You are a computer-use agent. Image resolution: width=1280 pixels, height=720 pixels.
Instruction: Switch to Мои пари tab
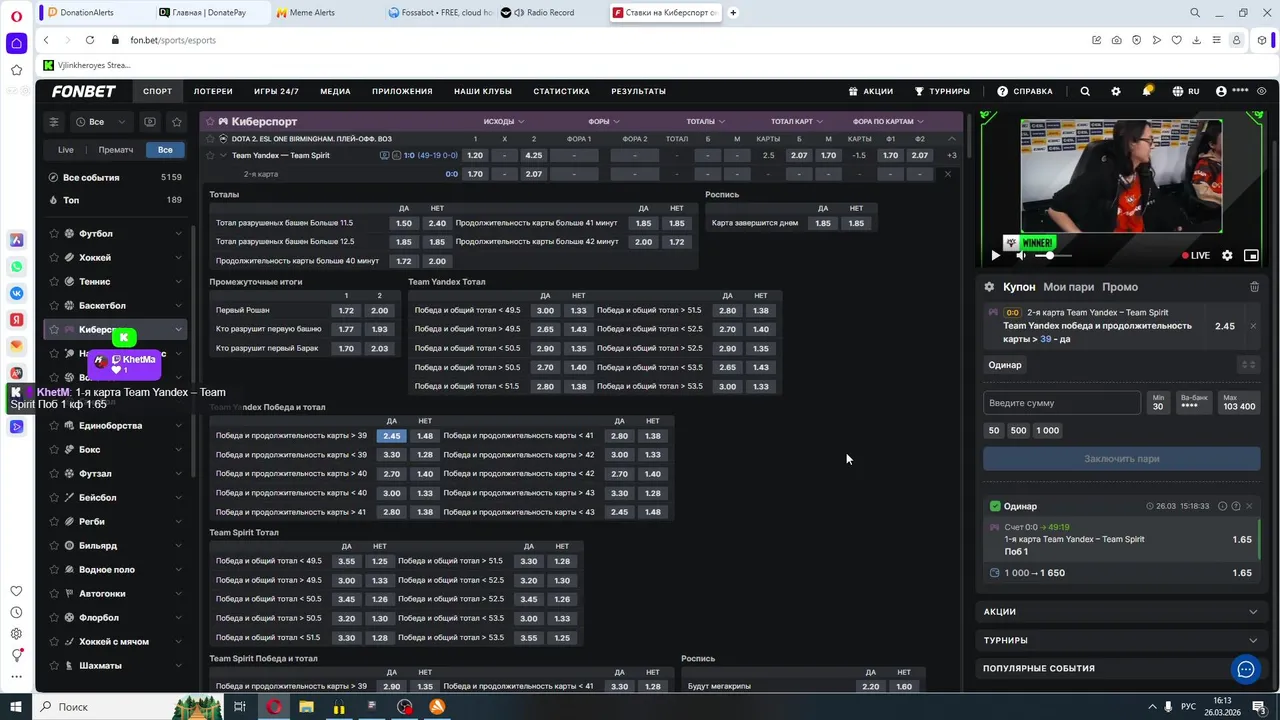pyautogui.click(x=1068, y=287)
